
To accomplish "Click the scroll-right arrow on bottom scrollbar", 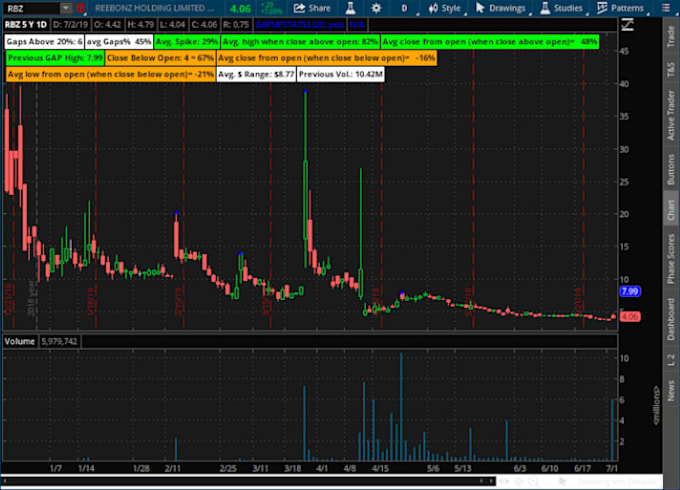I will (491, 481).
